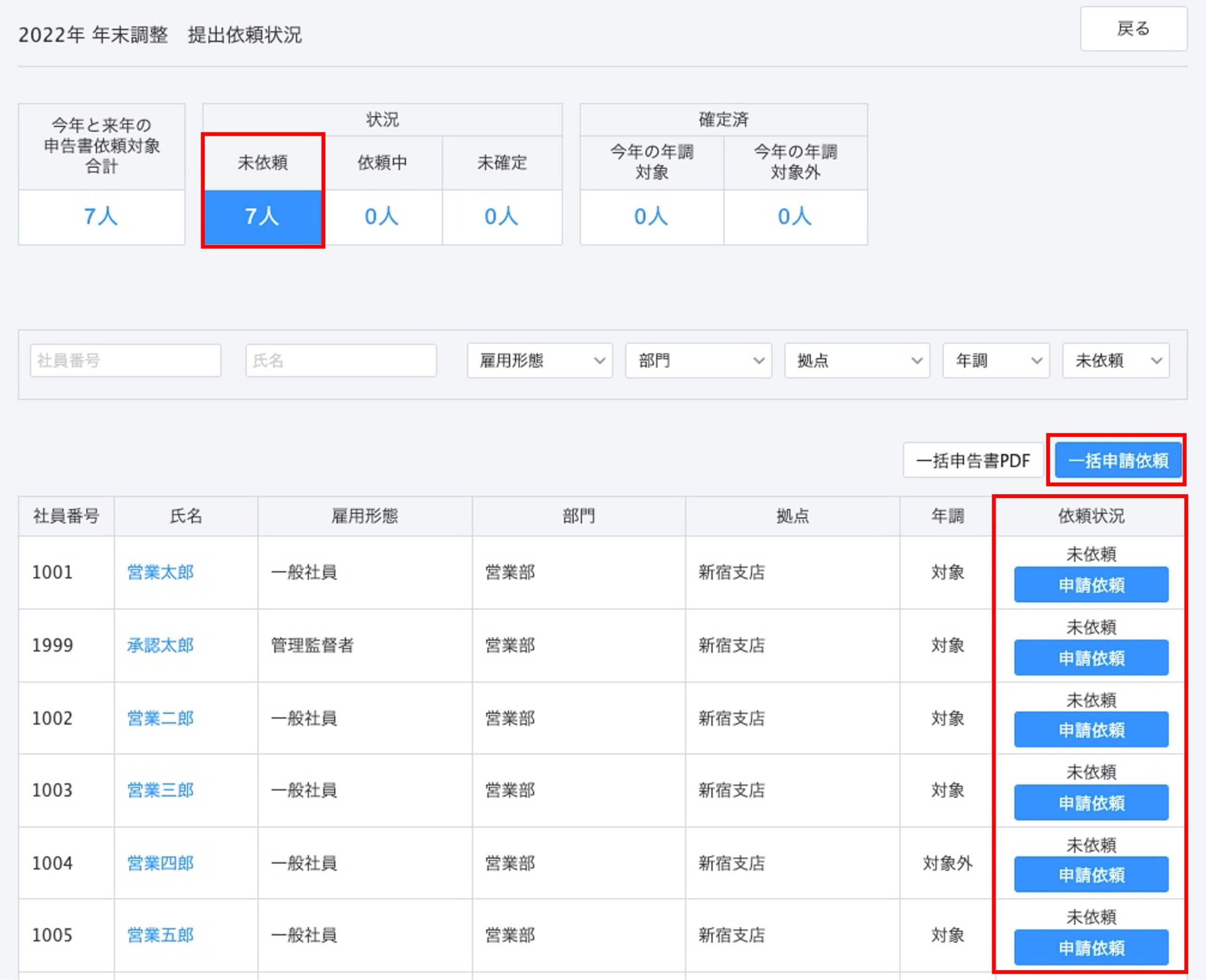Click the 合計 7人 total count
This screenshot has width=1206, height=980.
(101, 216)
